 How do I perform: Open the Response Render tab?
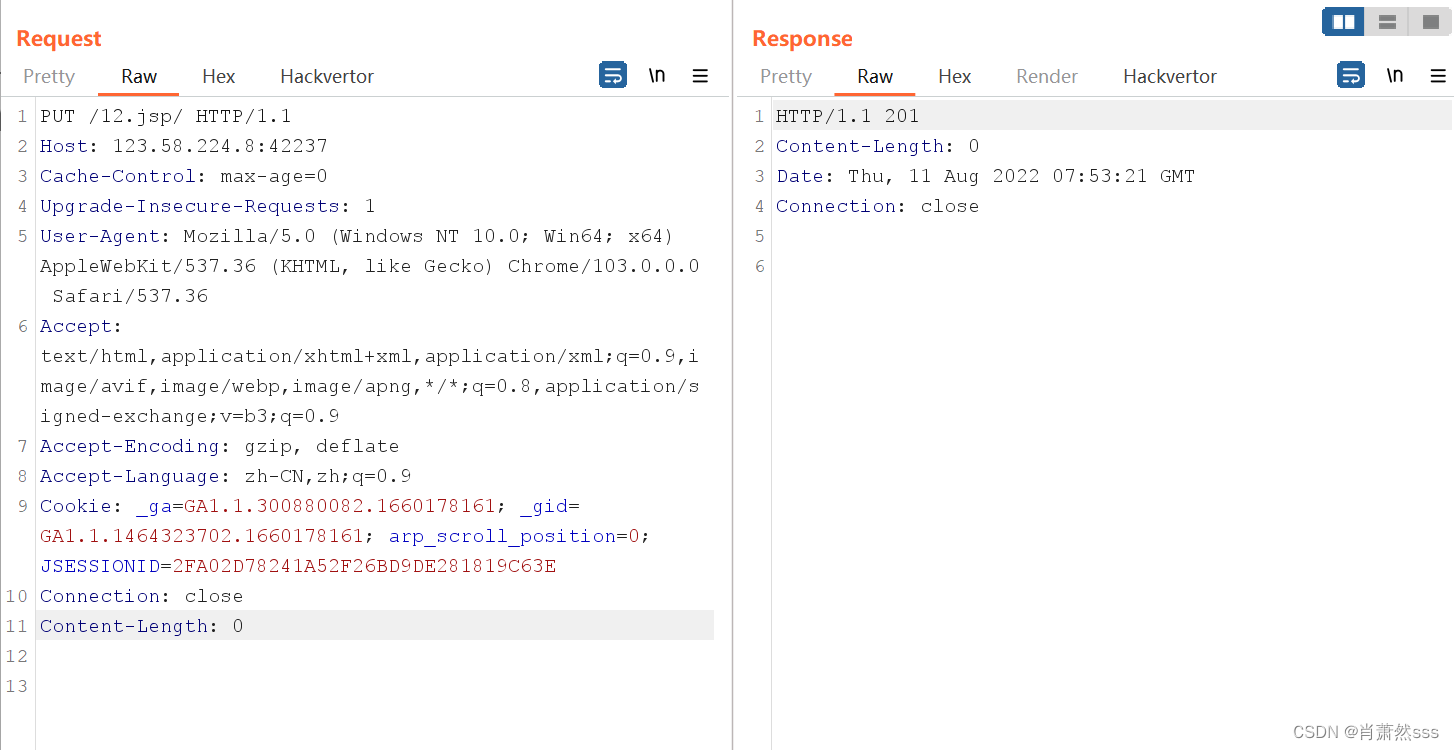[1047, 76]
